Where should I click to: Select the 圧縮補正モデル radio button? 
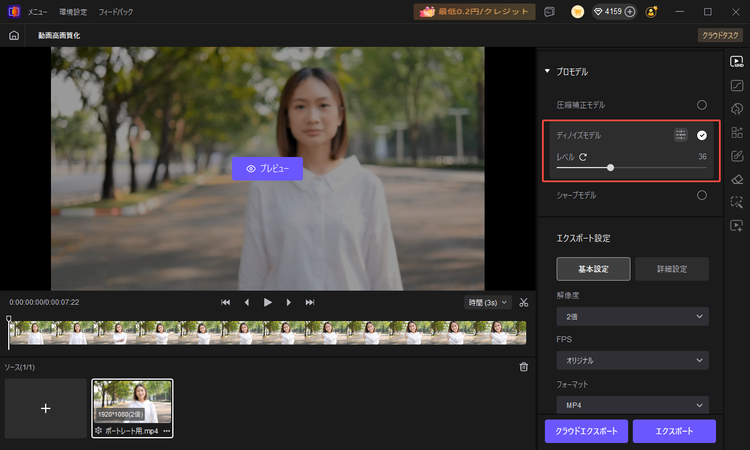click(x=701, y=105)
